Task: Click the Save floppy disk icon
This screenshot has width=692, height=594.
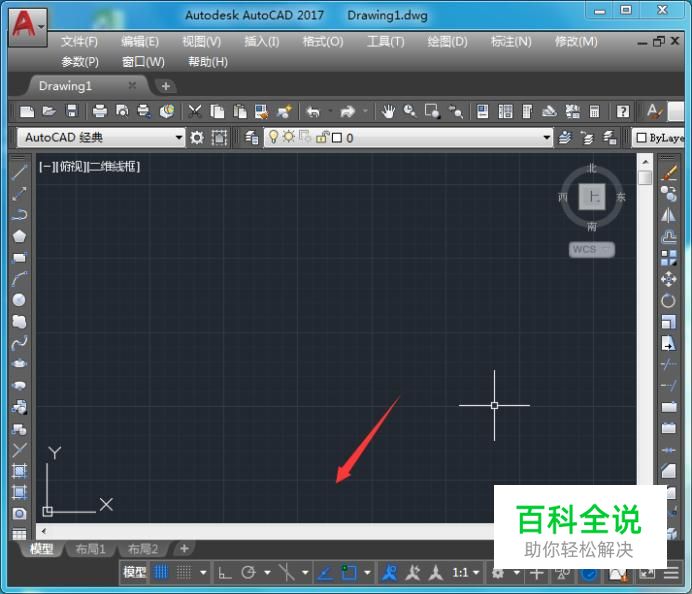Action: (72, 112)
